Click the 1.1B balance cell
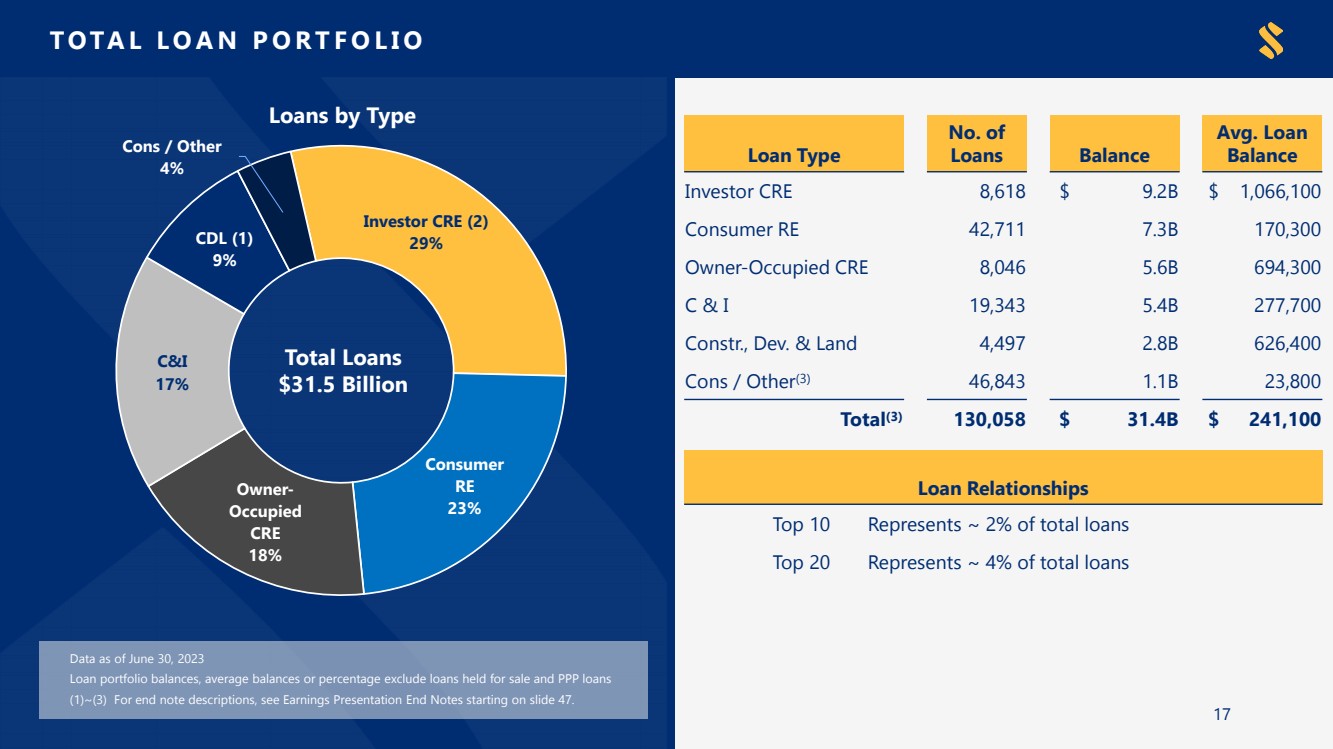1333x749 pixels. point(1160,381)
